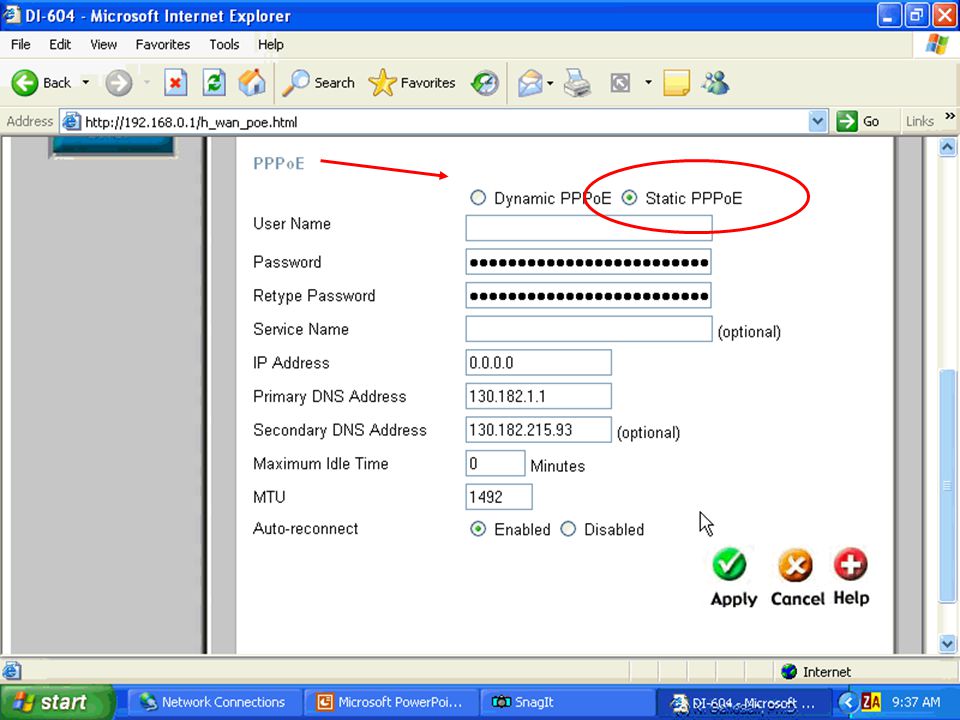Click the IP Address field
Image resolution: width=960 pixels, height=720 pixels.
[538, 362]
